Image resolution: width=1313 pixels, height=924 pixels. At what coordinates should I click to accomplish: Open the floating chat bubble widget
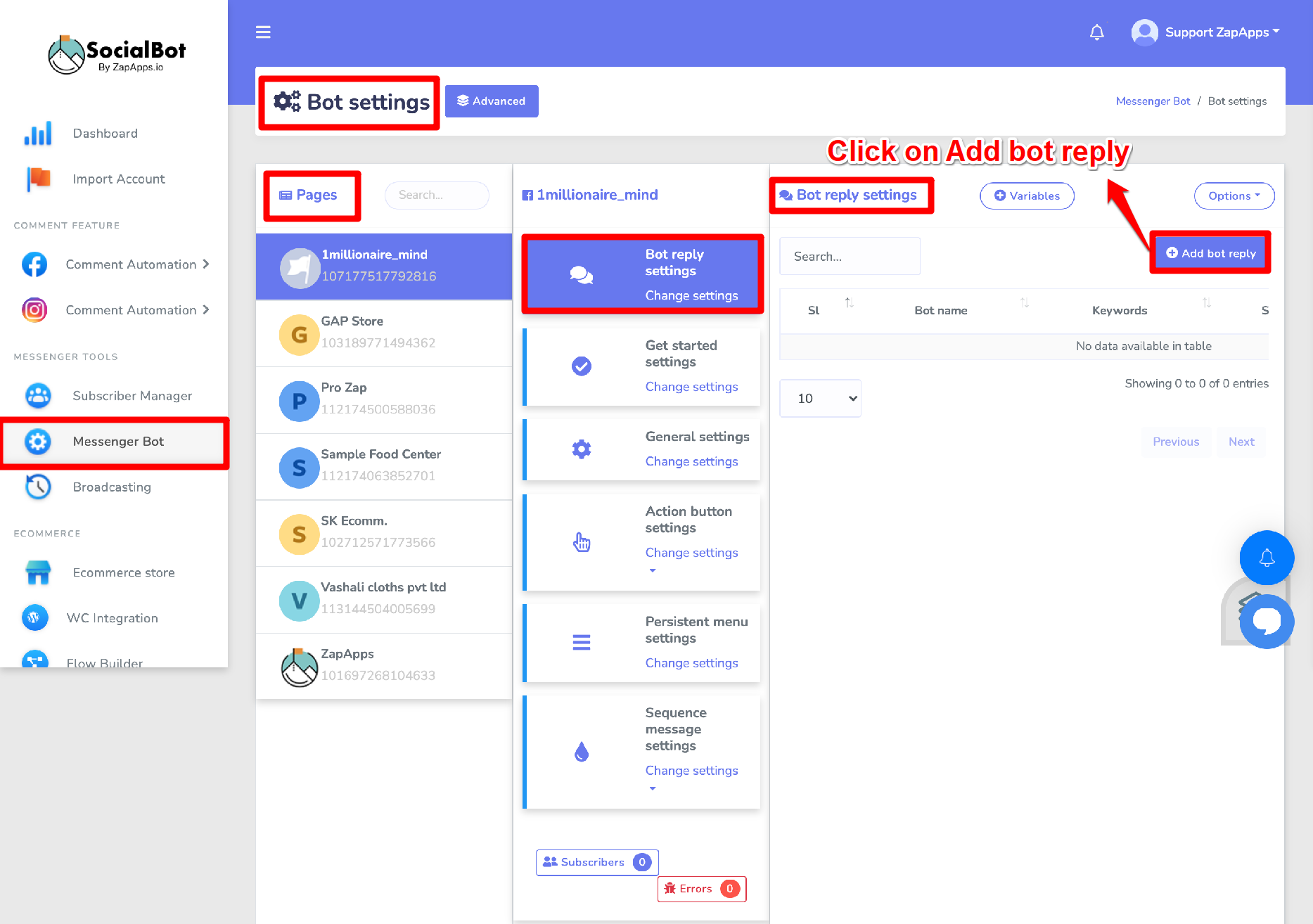1267,621
